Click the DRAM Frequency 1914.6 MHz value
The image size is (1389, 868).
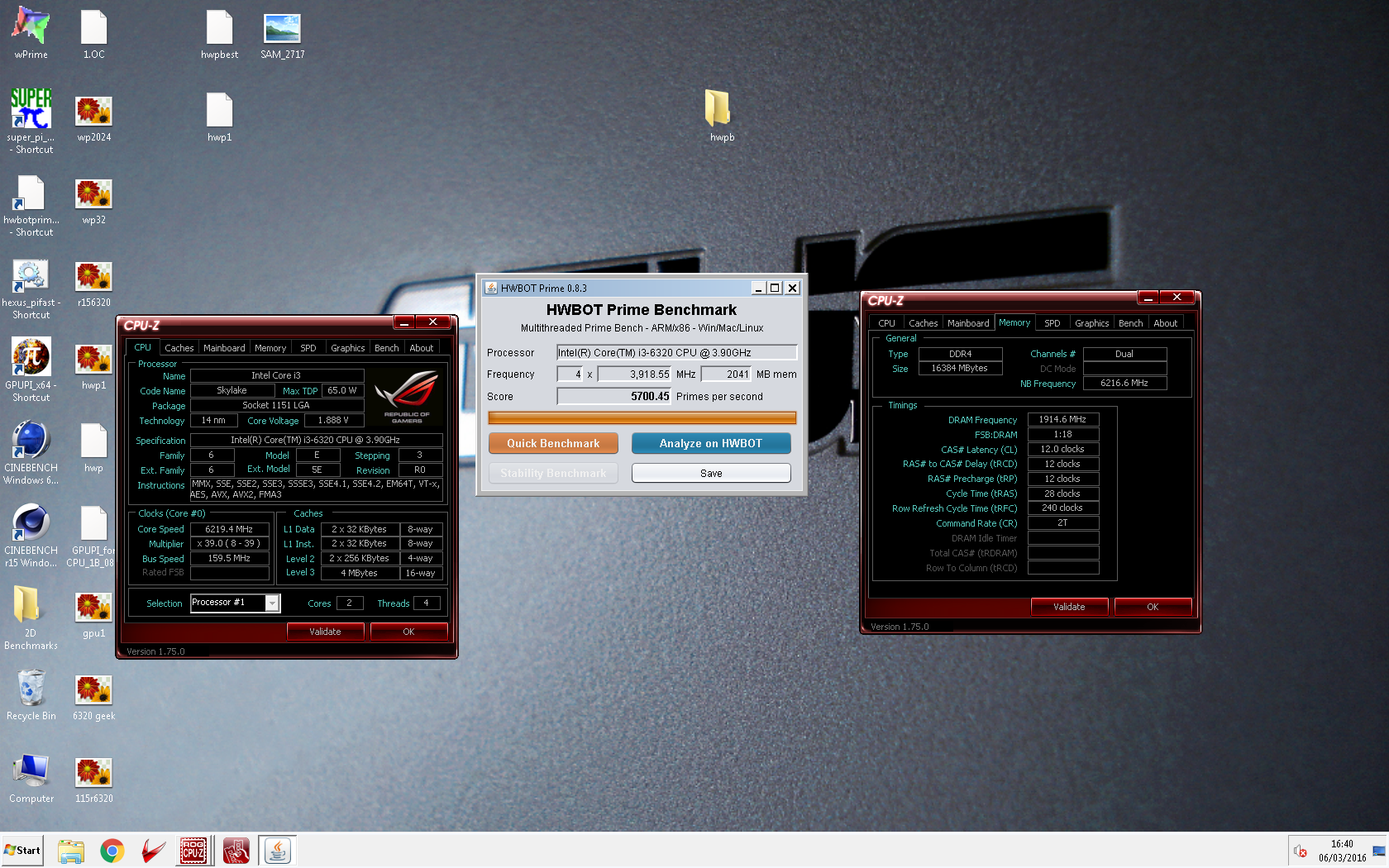(1063, 420)
